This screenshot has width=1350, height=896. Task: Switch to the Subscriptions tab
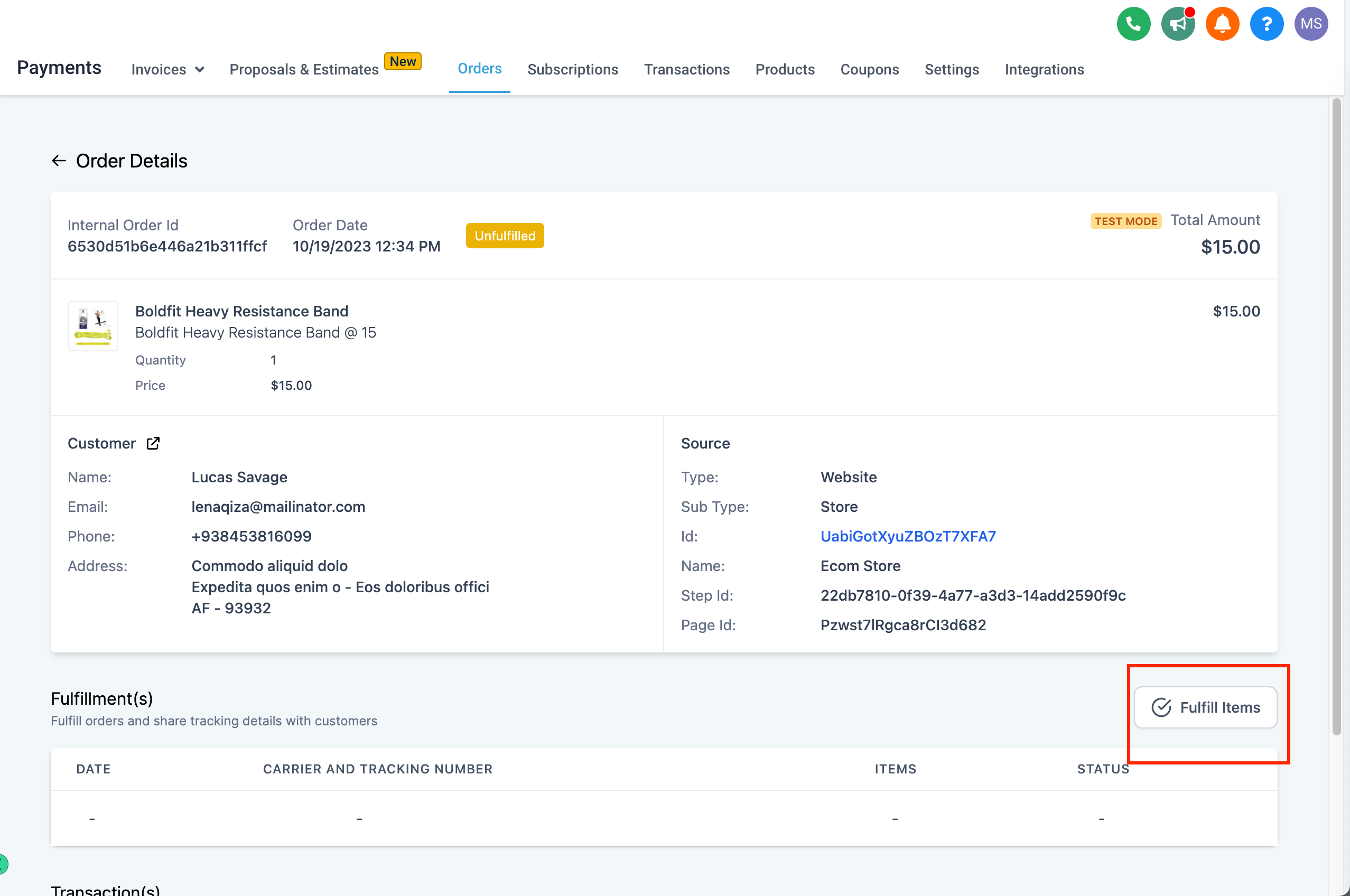click(573, 70)
